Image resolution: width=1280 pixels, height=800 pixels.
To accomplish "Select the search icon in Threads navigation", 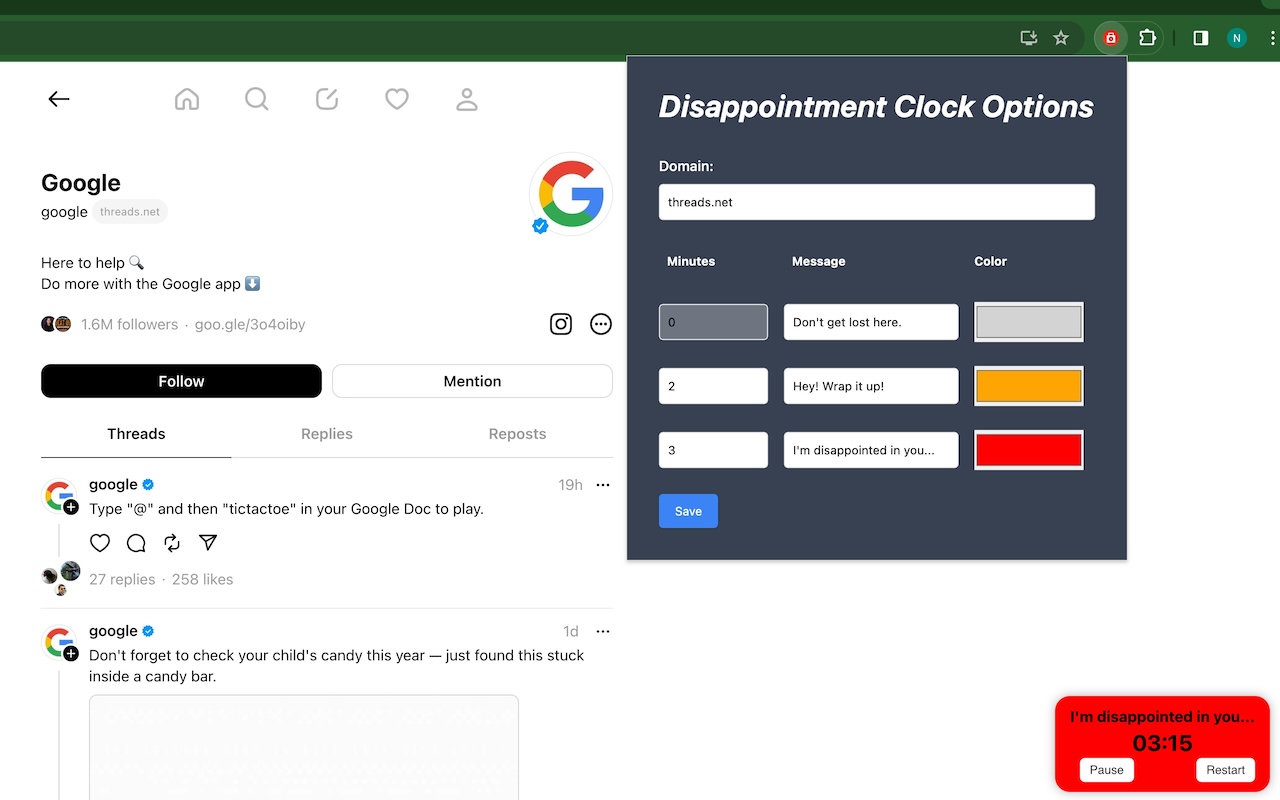I will (256, 98).
